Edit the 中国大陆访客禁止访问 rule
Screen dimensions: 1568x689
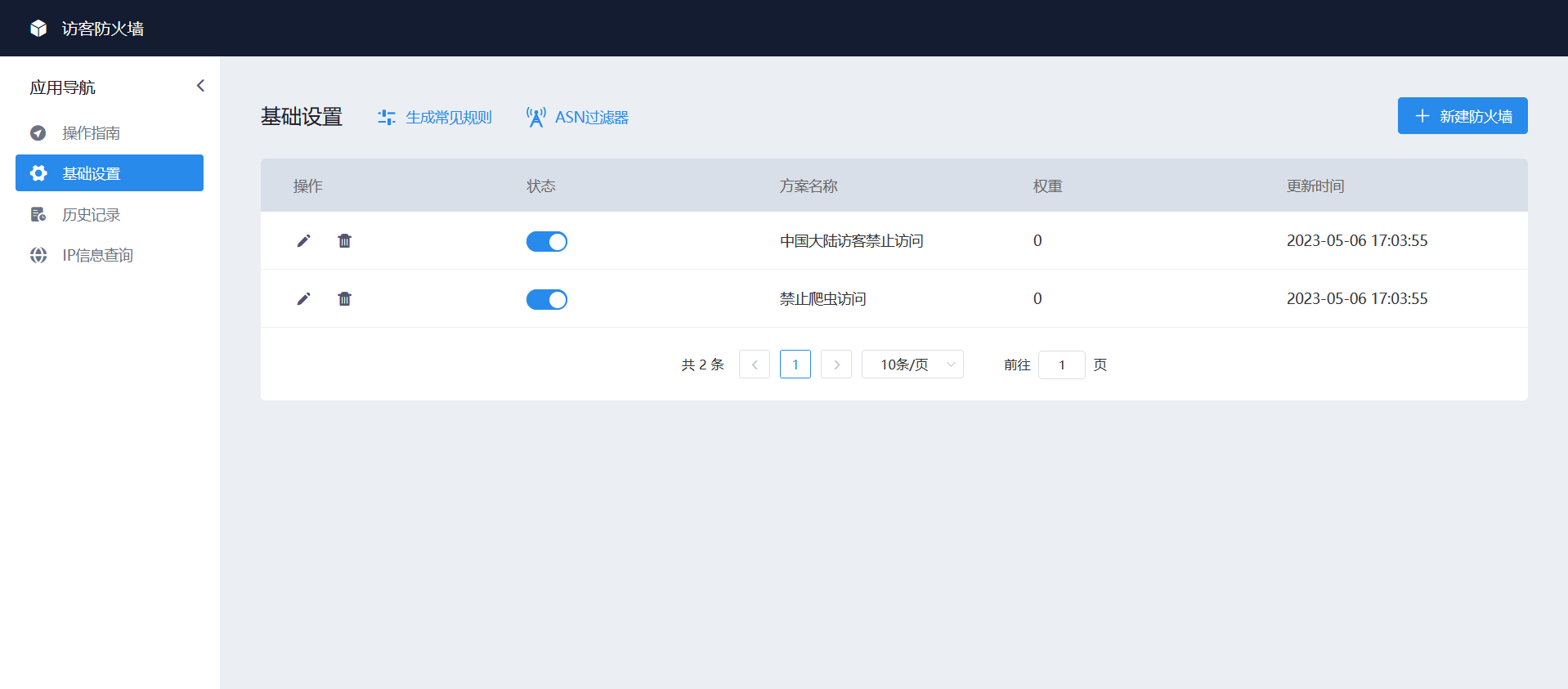[303, 240]
